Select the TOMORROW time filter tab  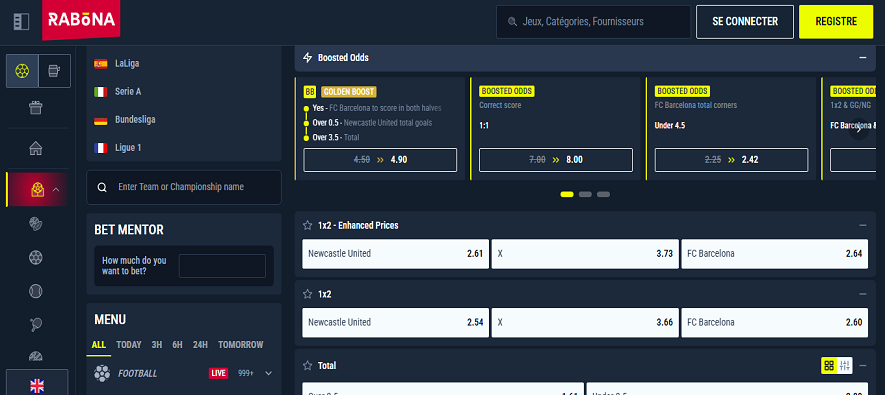(x=240, y=345)
